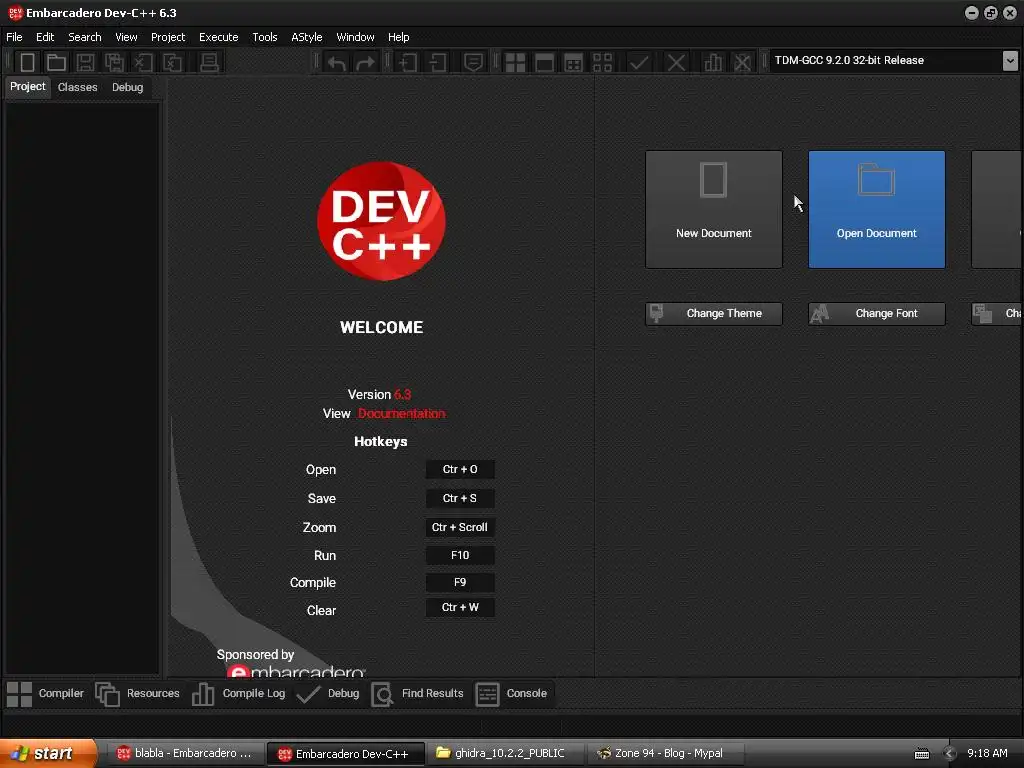Viewport: 1024px width, 768px height.
Task: Click the Windows start button
Action: [x=48, y=754]
